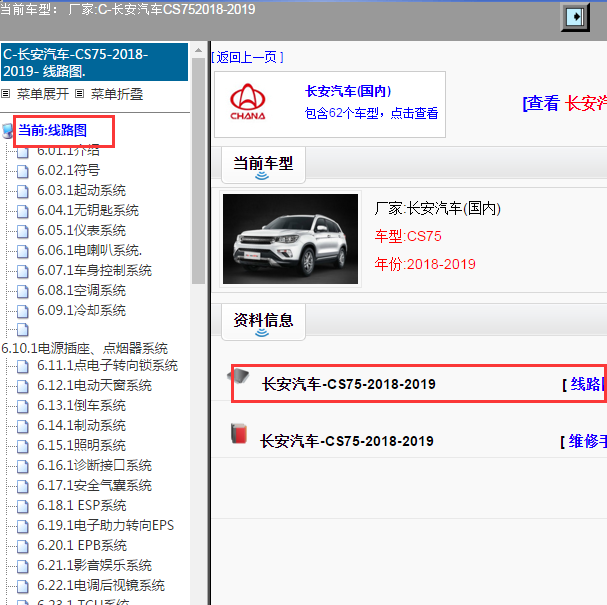Click the document icon beside 6.15.1照明系统

point(22,446)
